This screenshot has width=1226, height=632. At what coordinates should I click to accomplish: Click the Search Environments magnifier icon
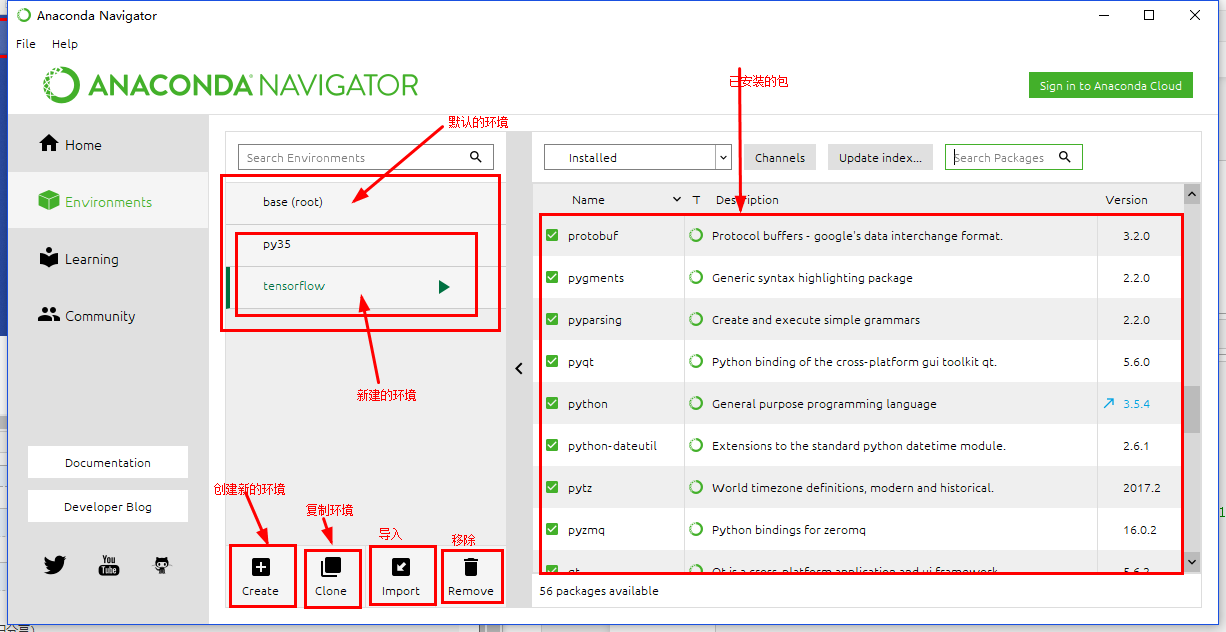pyautogui.click(x=476, y=157)
